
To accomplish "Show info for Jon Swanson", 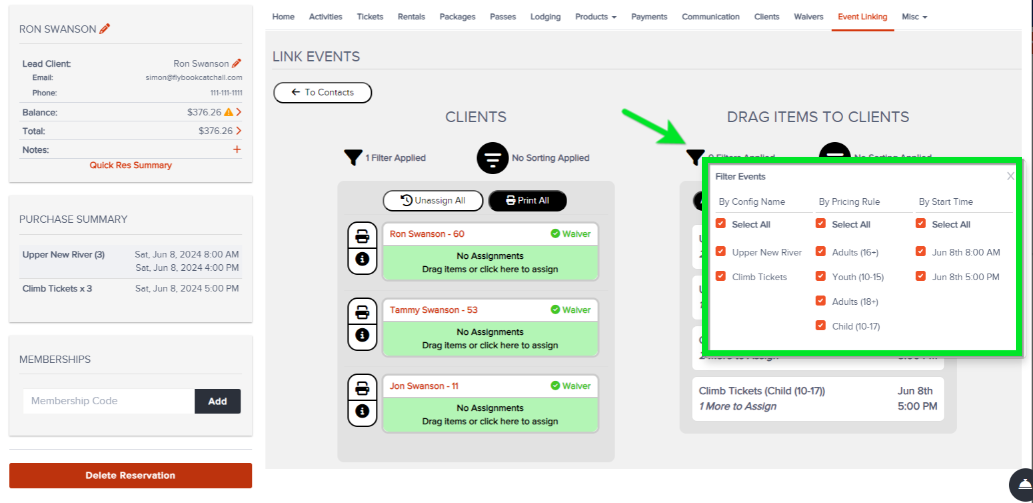I will pos(362,412).
